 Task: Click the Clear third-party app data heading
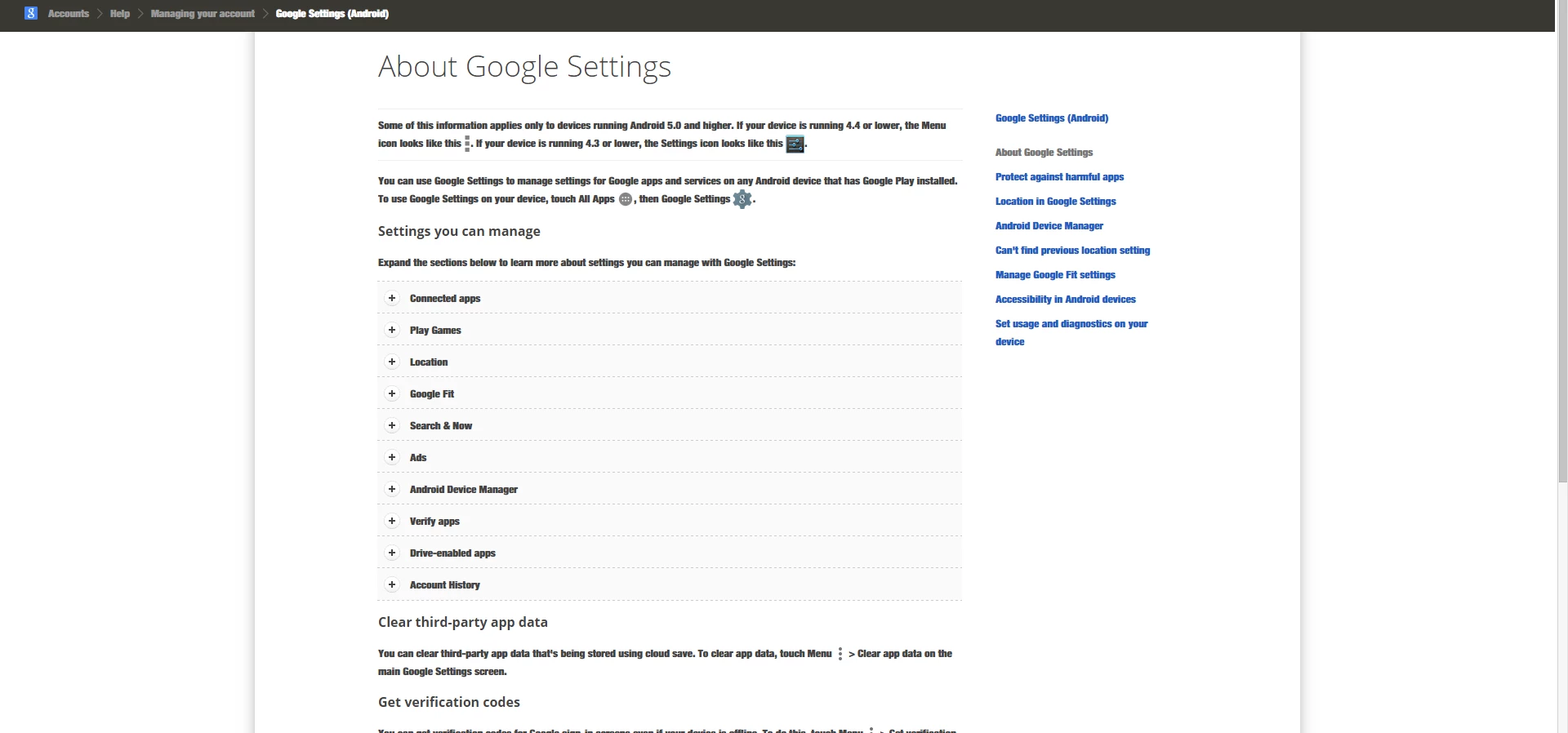(x=463, y=622)
